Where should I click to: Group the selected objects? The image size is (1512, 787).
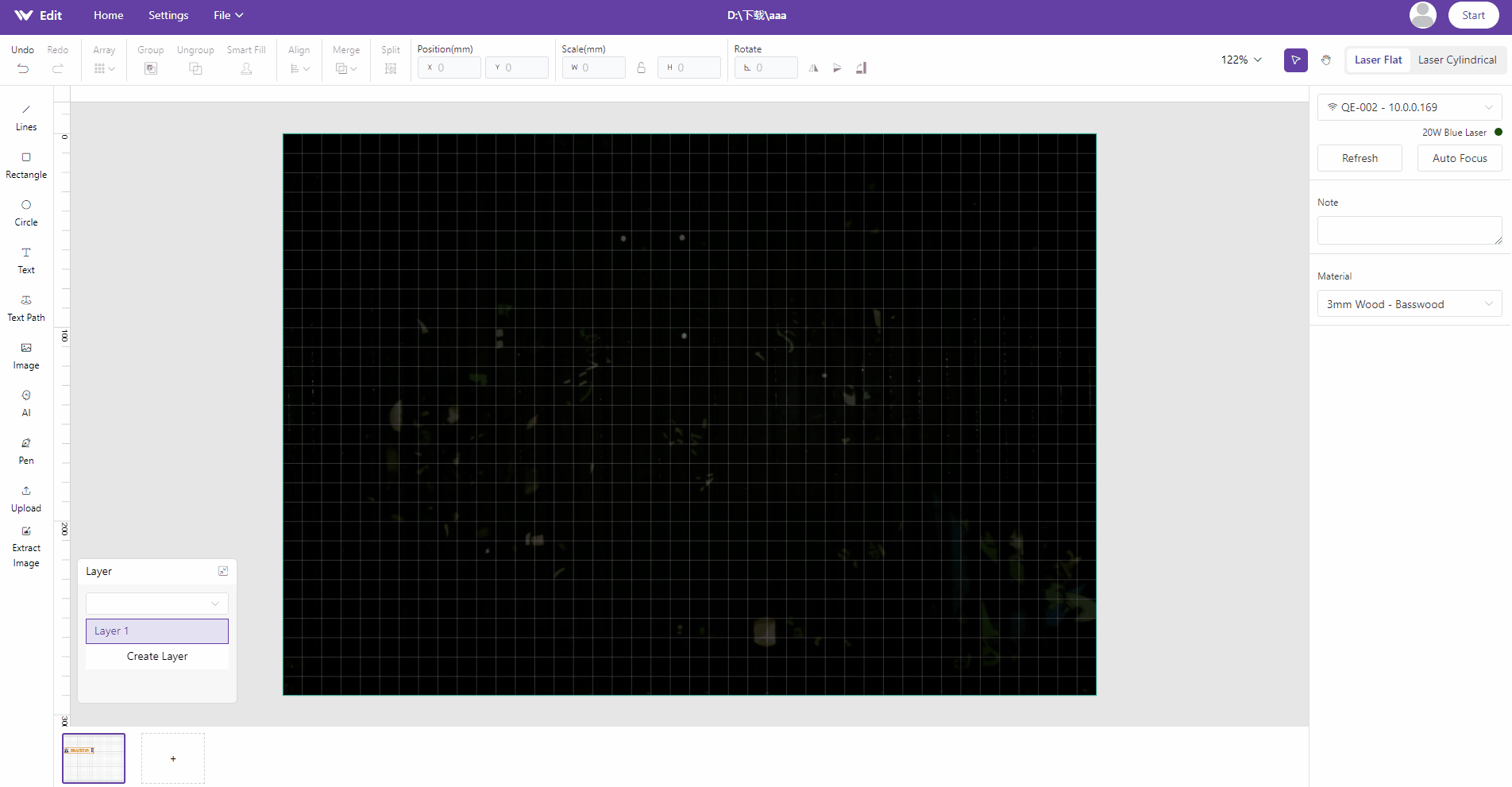pyautogui.click(x=151, y=60)
